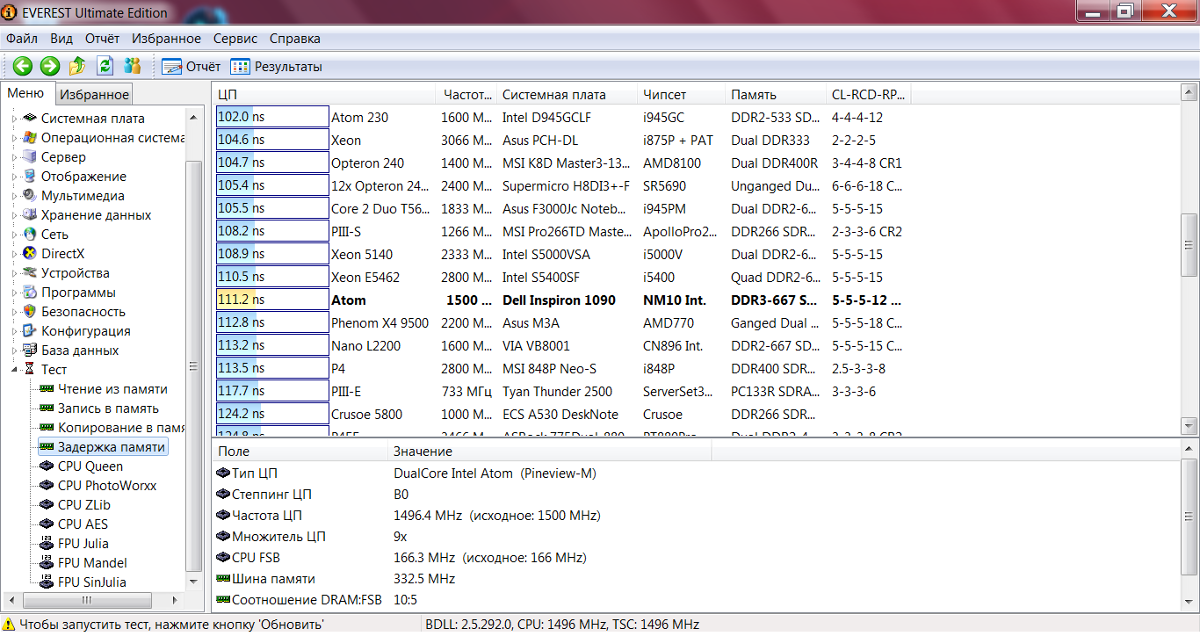Click the FPU Julia icon
Viewport: 1200px width, 633px height.
pyautogui.click(x=47, y=543)
